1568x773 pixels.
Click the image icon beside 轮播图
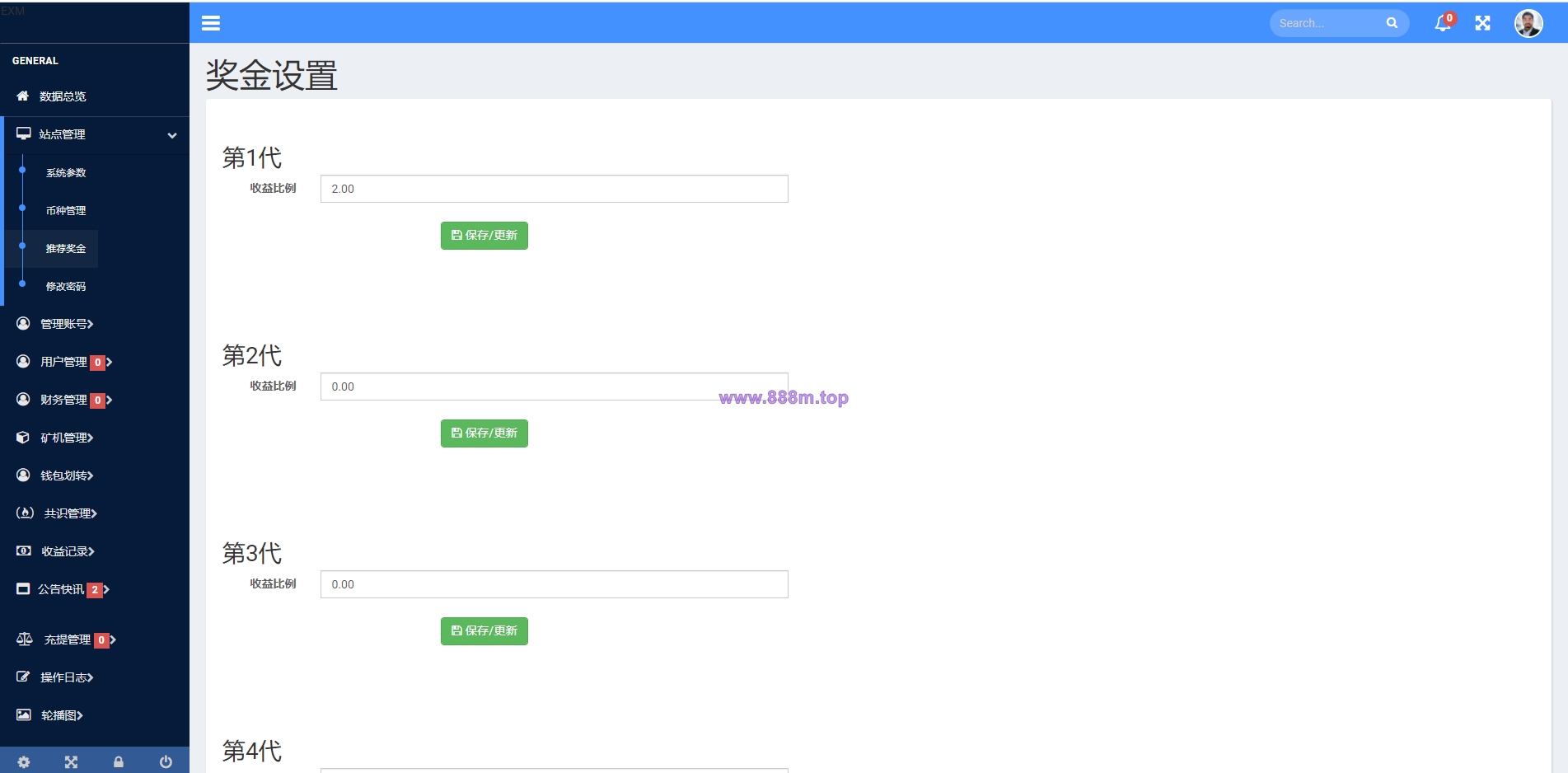[x=24, y=715]
